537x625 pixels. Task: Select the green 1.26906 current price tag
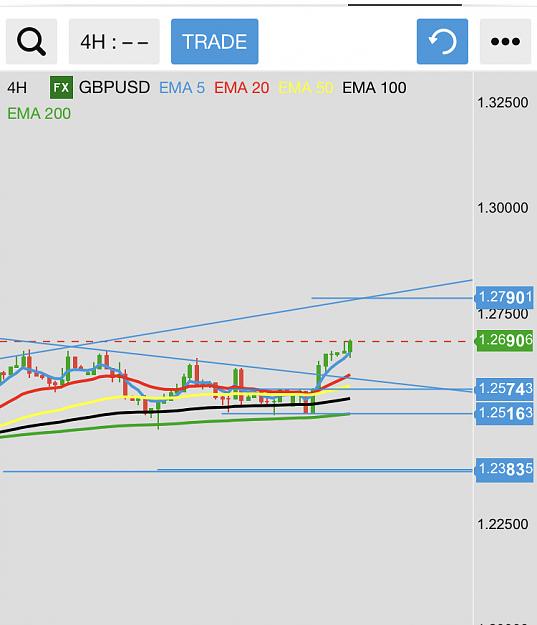[x=504, y=340]
